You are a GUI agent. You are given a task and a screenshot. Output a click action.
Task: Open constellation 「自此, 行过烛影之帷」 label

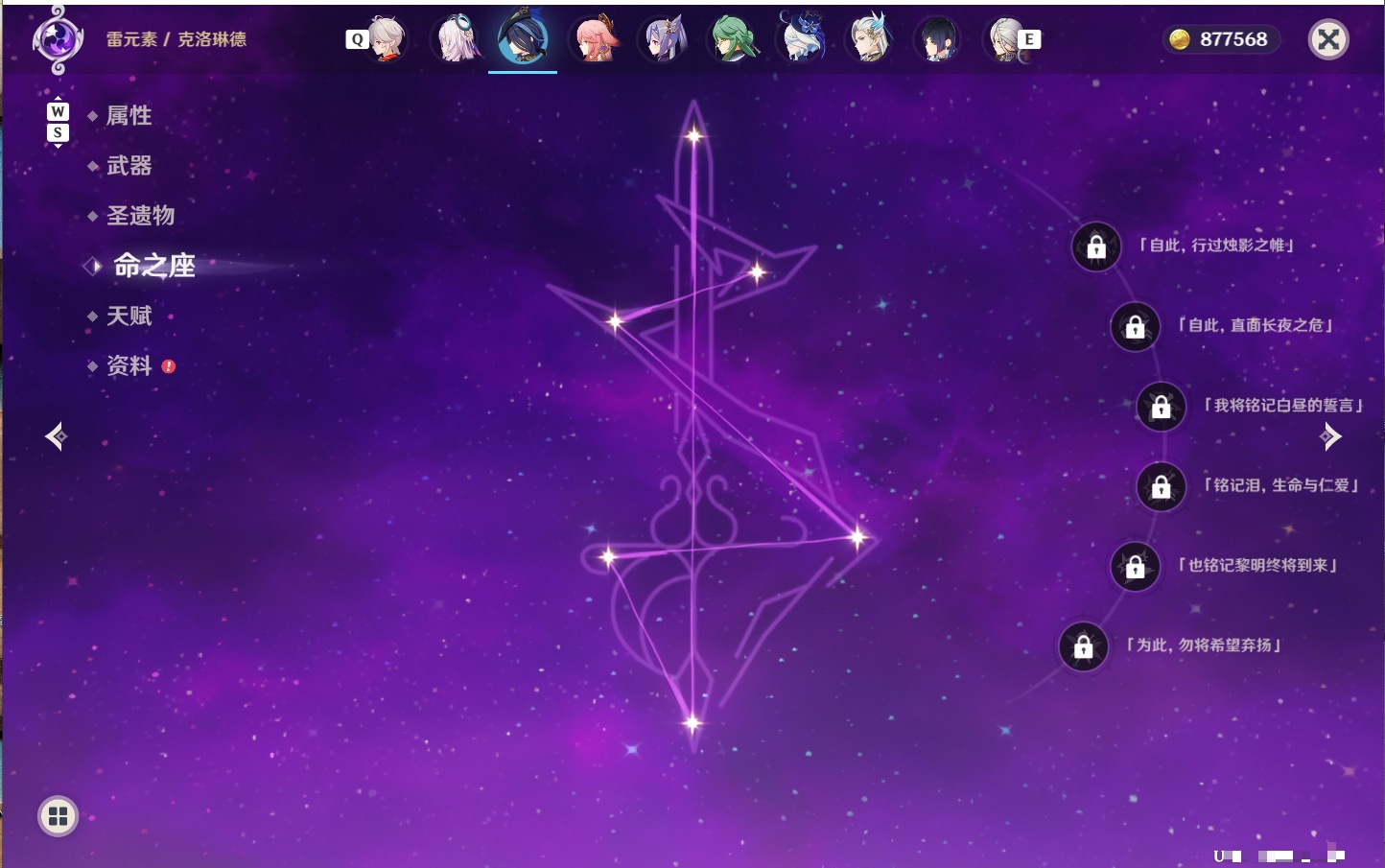(1216, 246)
